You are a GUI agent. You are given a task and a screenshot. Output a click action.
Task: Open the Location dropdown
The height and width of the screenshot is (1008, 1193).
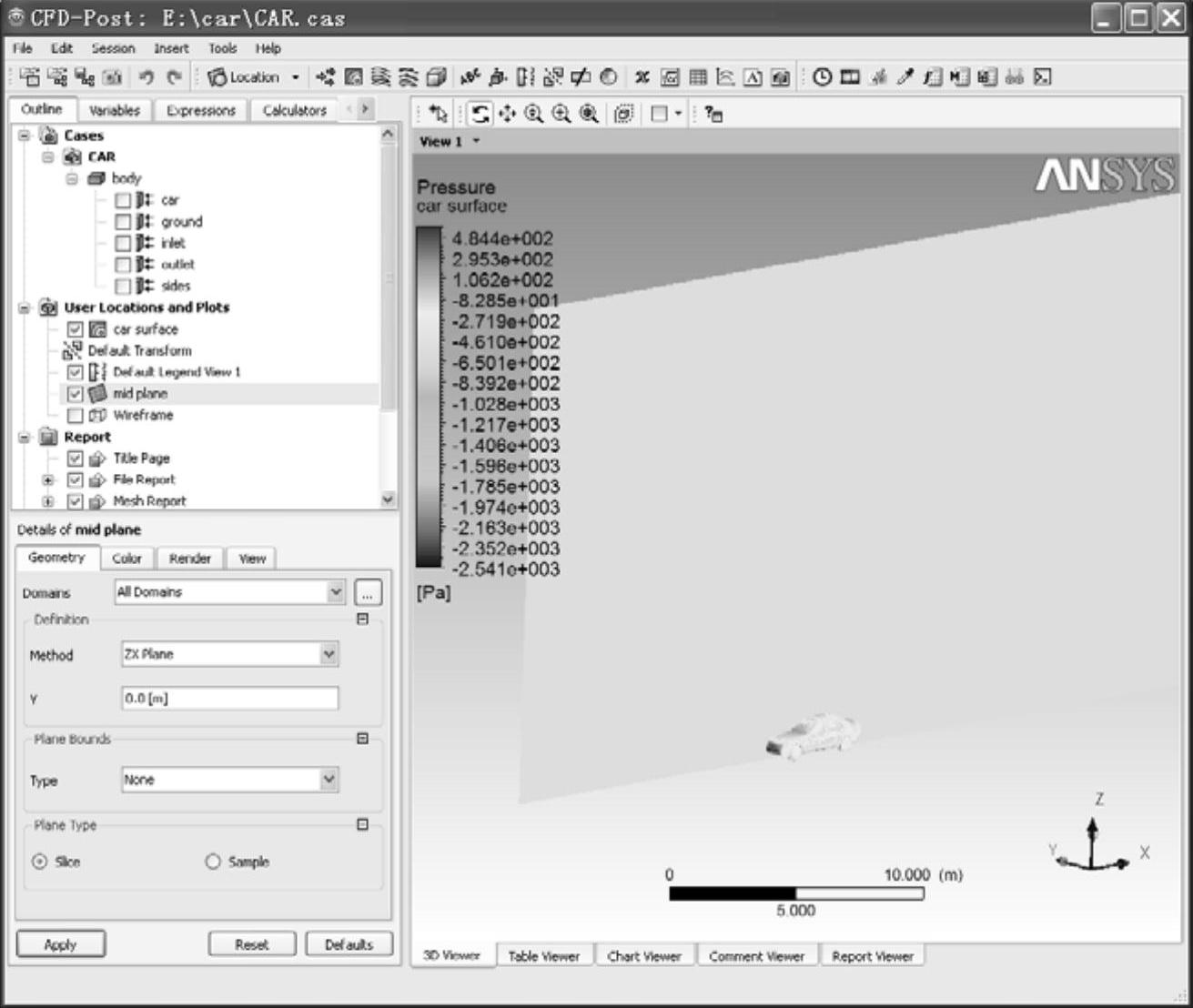point(256,77)
